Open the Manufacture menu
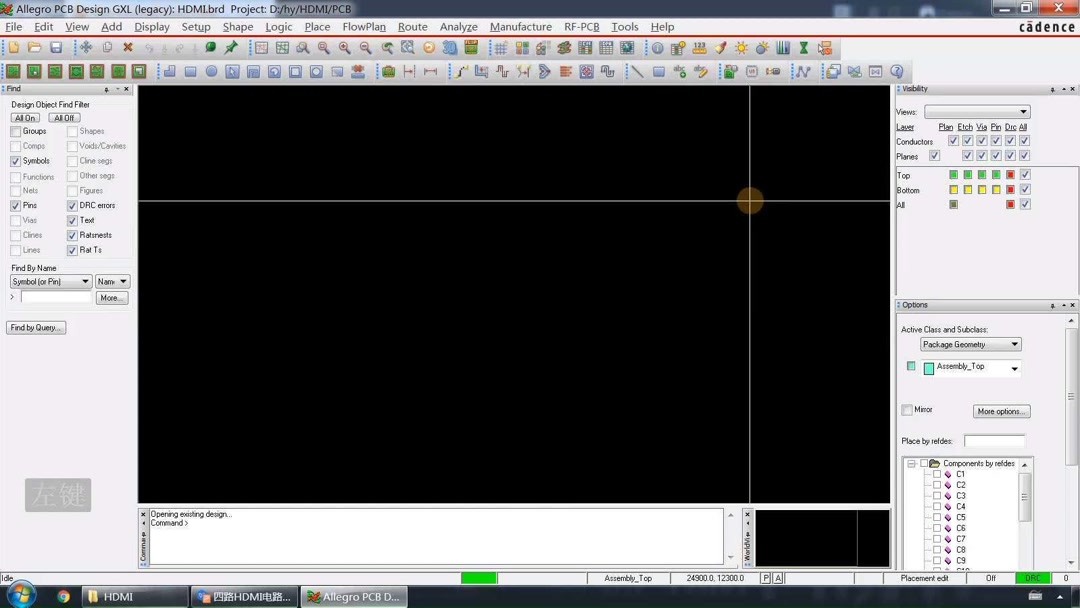The width and height of the screenshot is (1080, 608). [521, 27]
